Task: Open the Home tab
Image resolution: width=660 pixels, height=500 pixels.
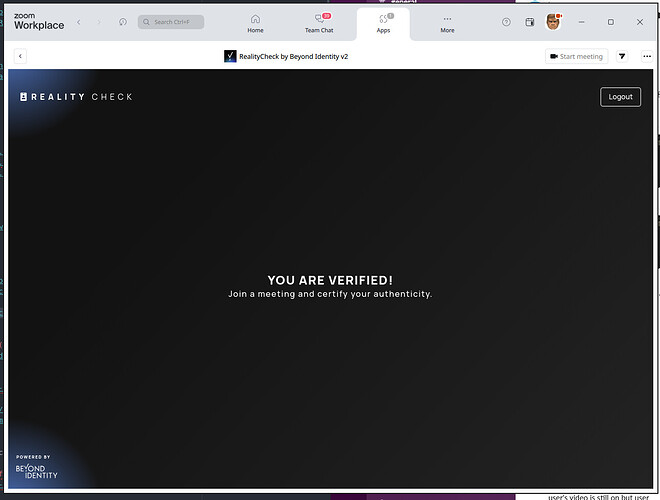Action: 255,24
